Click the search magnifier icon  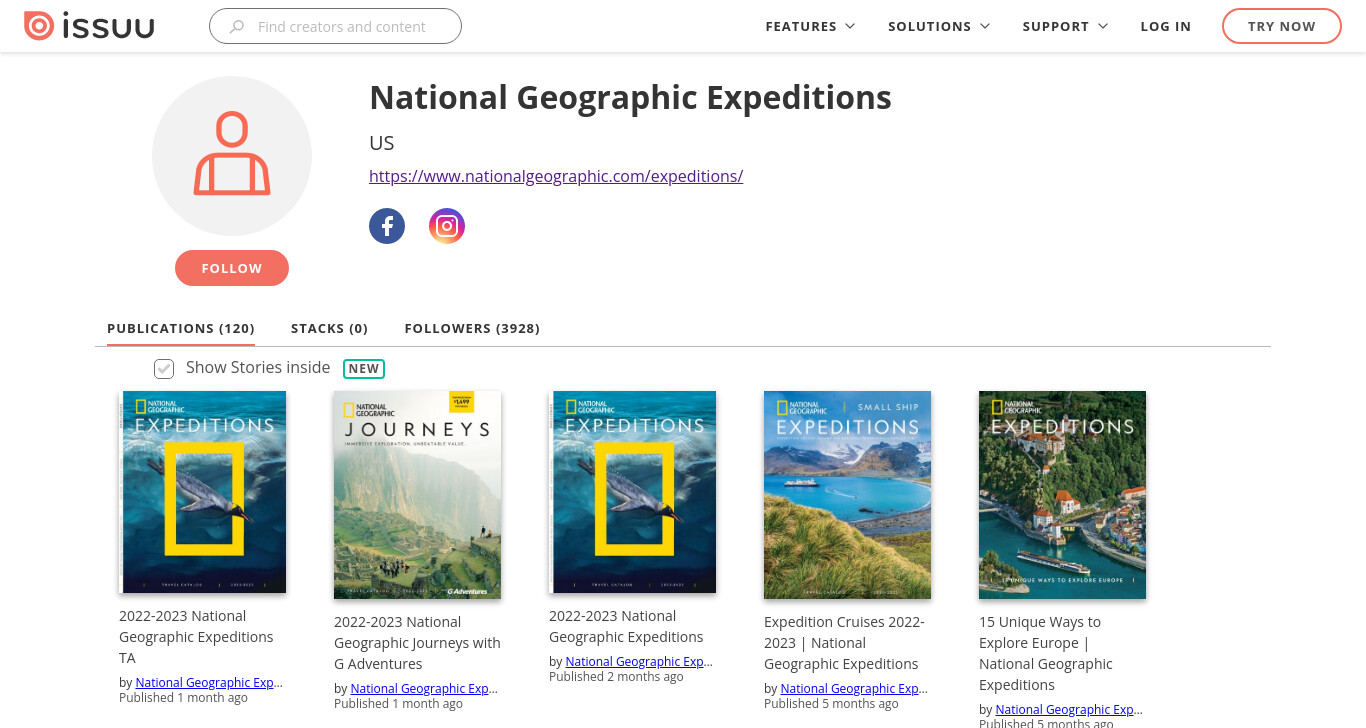pos(237,27)
